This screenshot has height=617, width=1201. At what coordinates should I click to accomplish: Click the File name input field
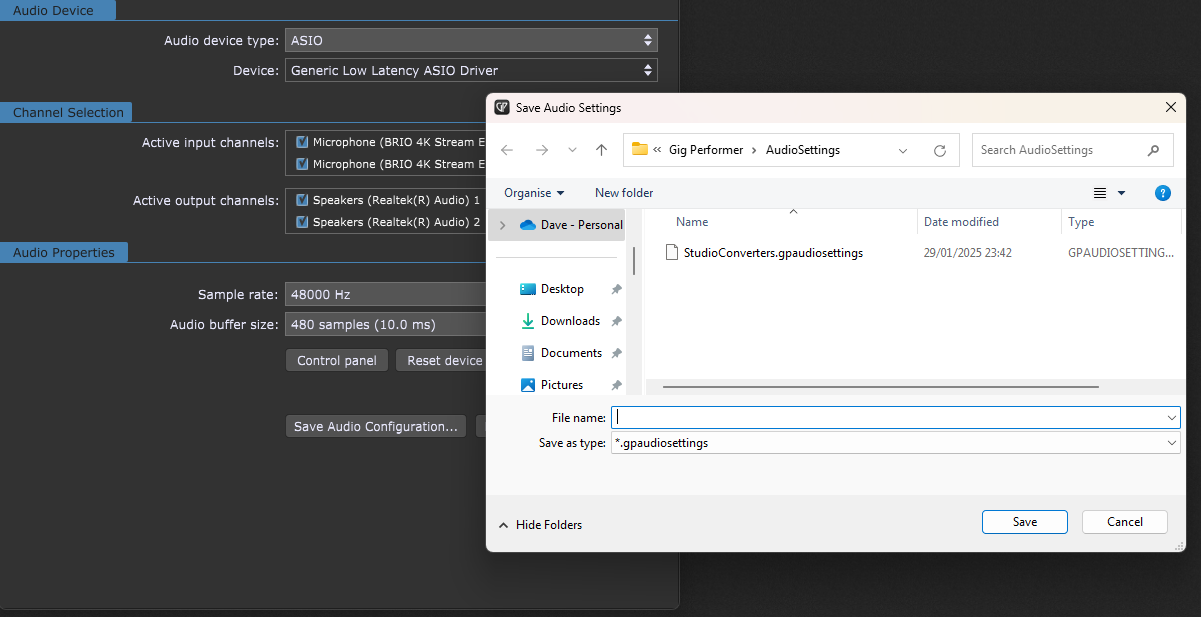(x=887, y=417)
